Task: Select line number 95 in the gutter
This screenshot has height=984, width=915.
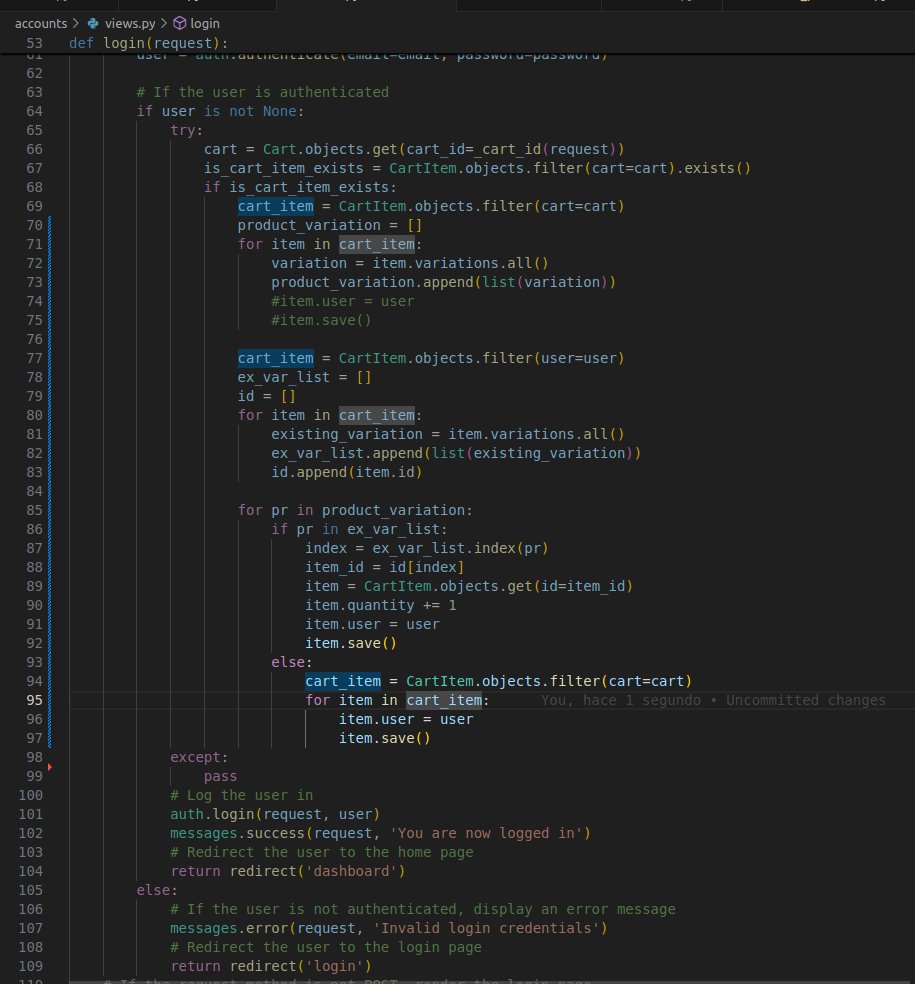Action: click(x=35, y=700)
